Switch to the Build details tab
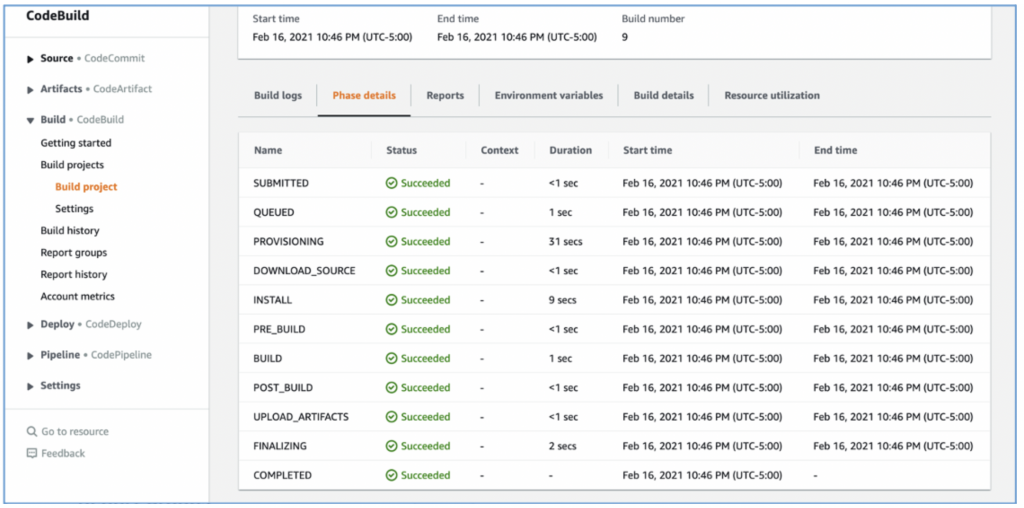Image resolution: width=1024 pixels, height=508 pixels. tap(664, 95)
